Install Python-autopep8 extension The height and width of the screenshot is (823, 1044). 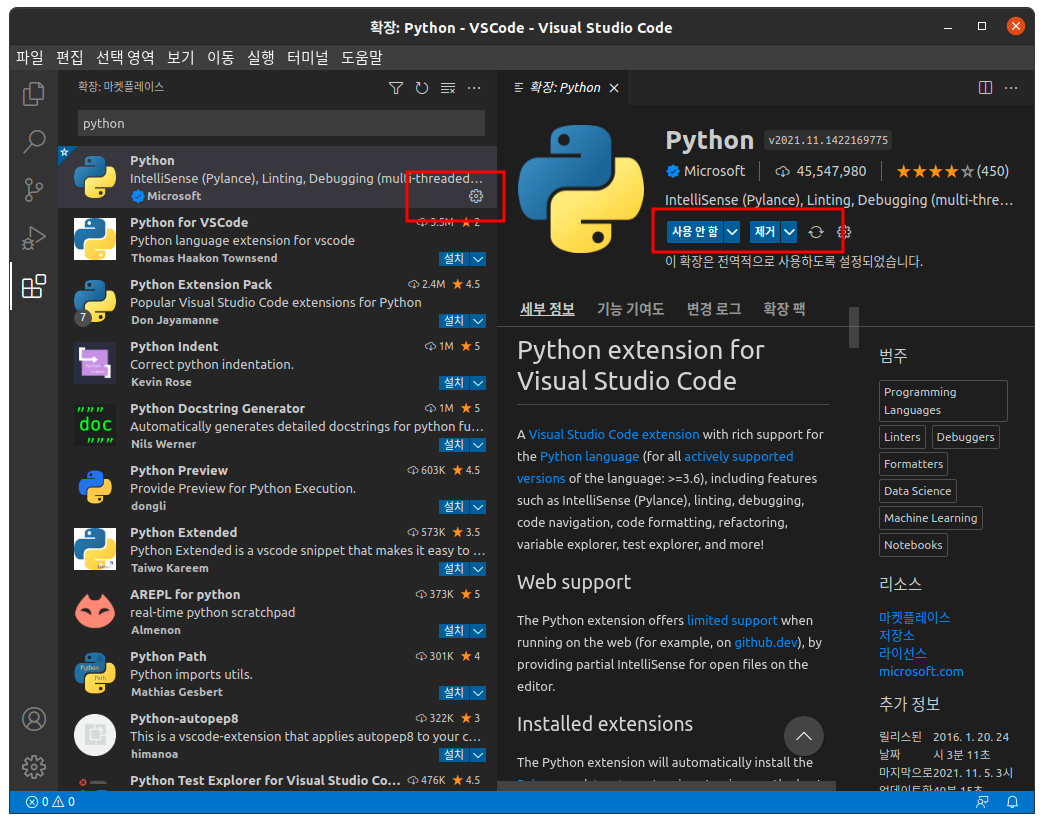click(x=454, y=754)
